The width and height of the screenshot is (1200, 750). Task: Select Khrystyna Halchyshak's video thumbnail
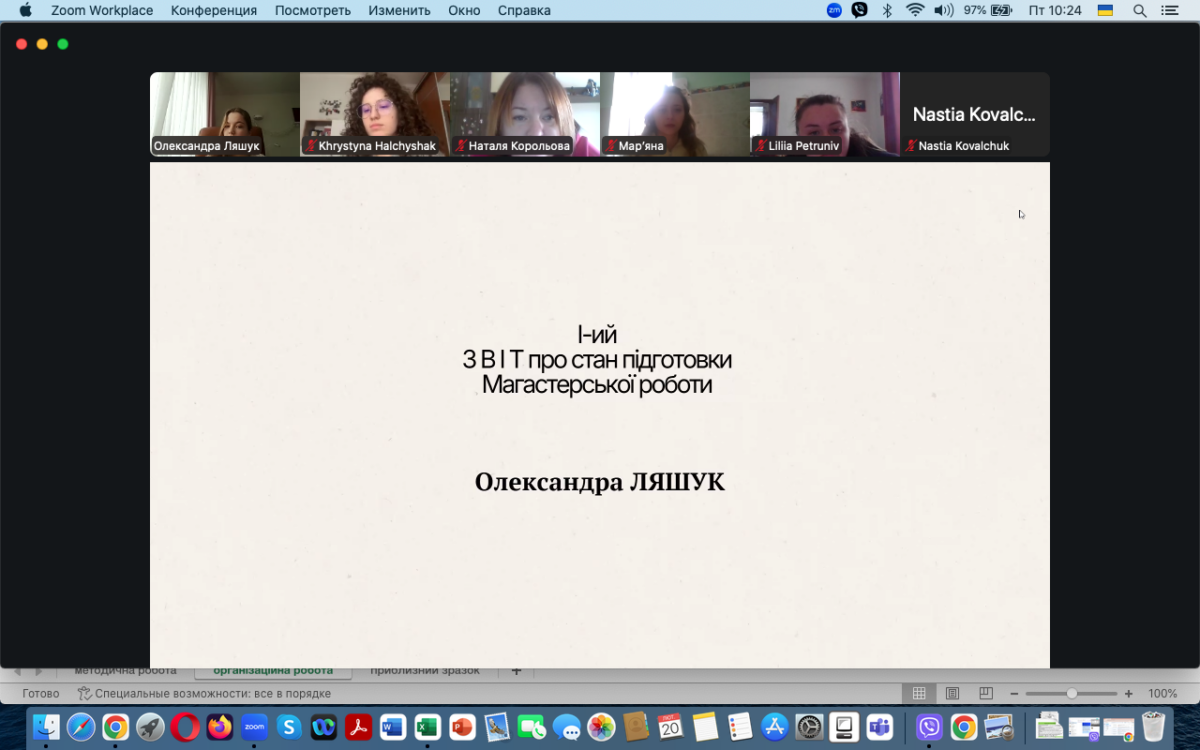(375, 114)
